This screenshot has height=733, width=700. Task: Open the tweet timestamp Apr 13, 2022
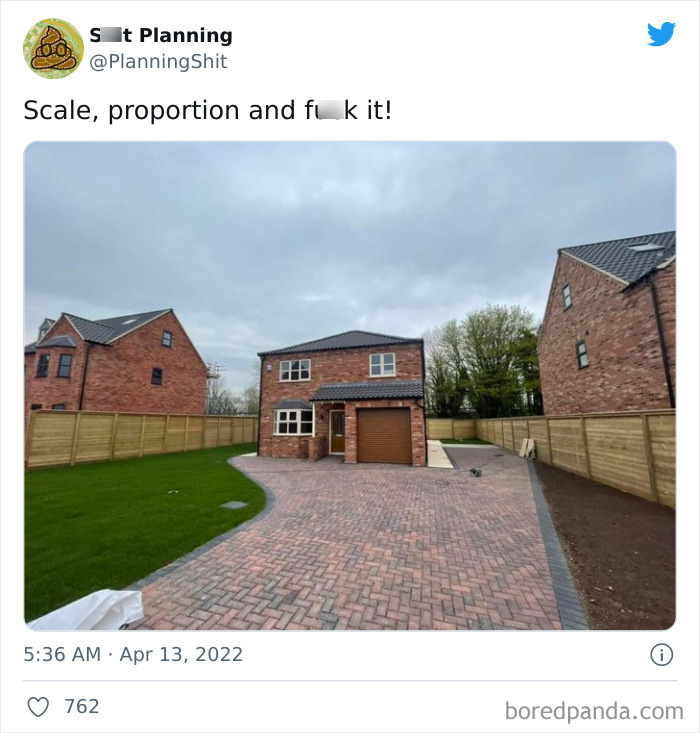coord(181,654)
